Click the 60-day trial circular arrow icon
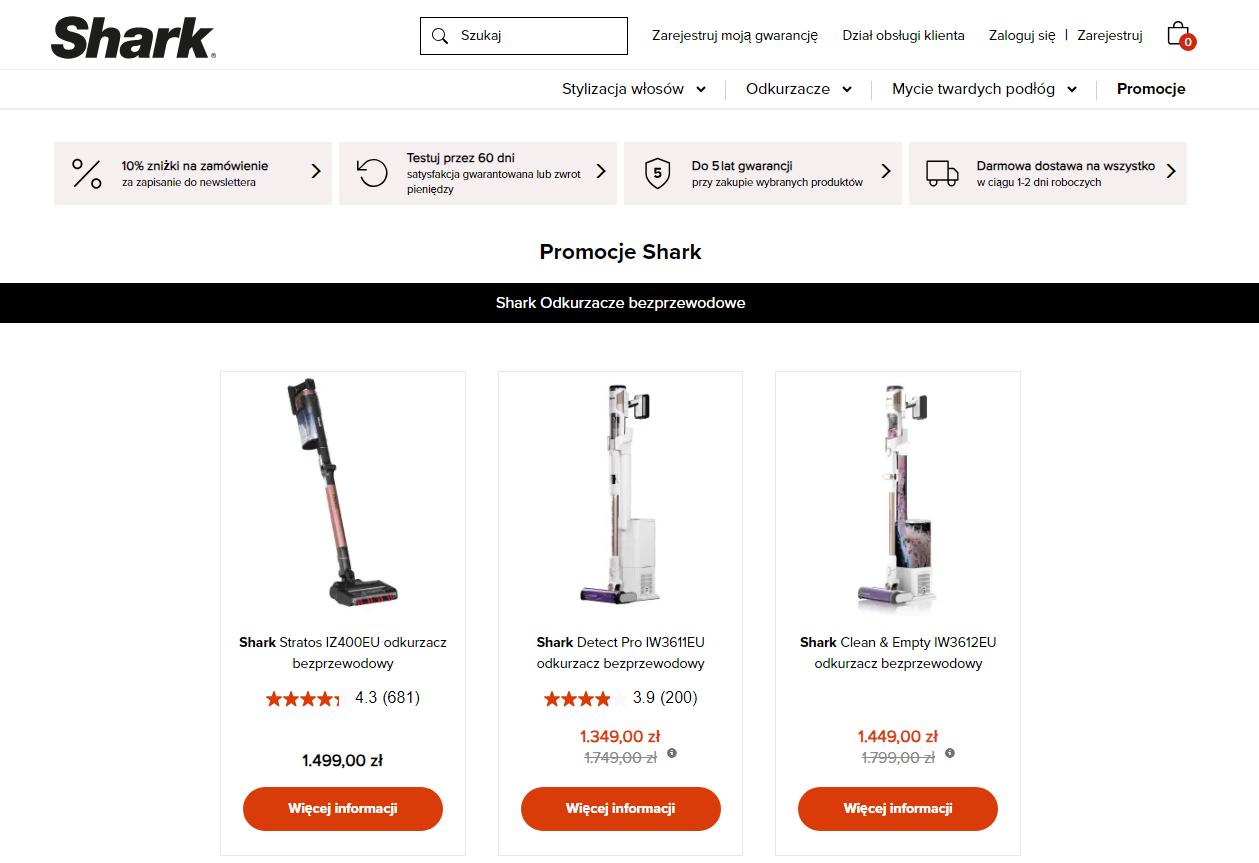The width and height of the screenshot is (1259, 863). 372,173
